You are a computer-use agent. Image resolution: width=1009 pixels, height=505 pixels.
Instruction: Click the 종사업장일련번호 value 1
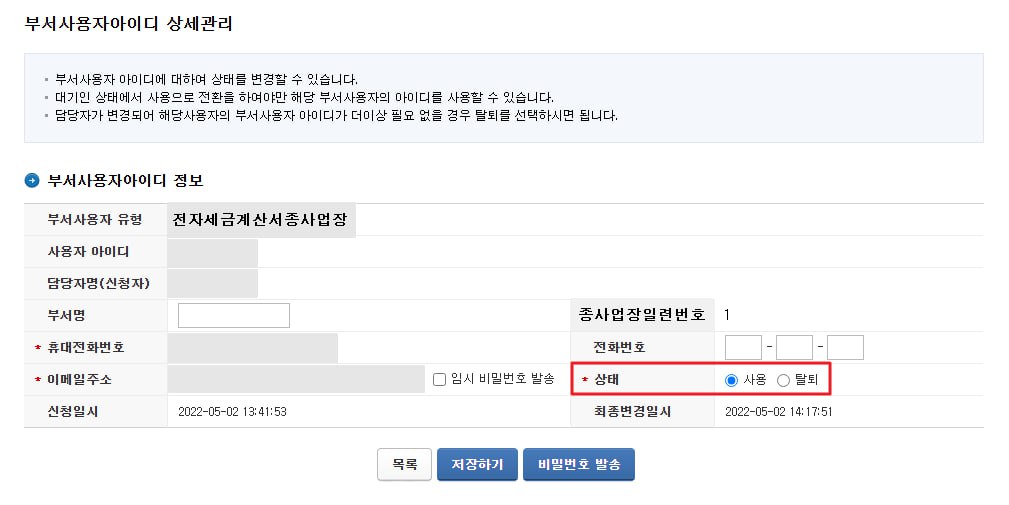(x=727, y=315)
